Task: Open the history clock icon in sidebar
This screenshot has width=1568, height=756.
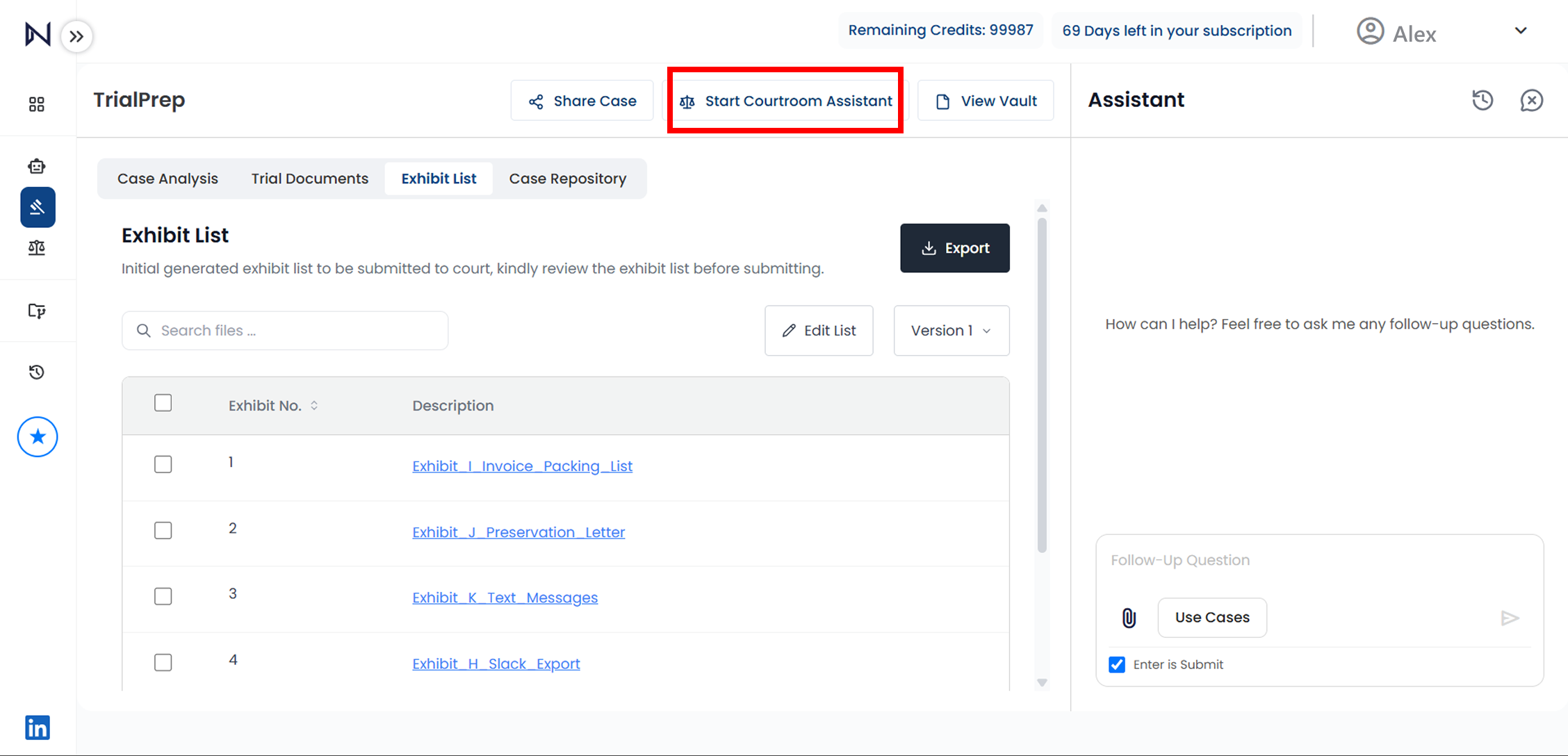Action: 37,372
